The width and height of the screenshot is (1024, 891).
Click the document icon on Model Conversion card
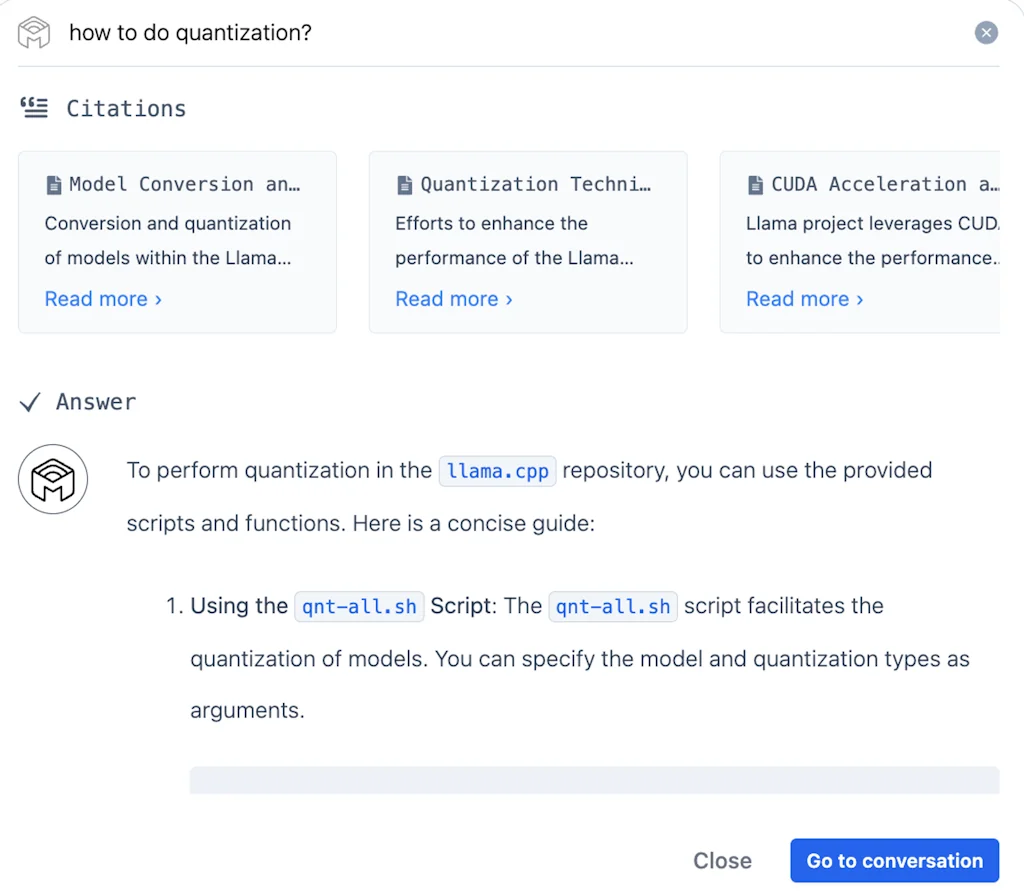54,183
